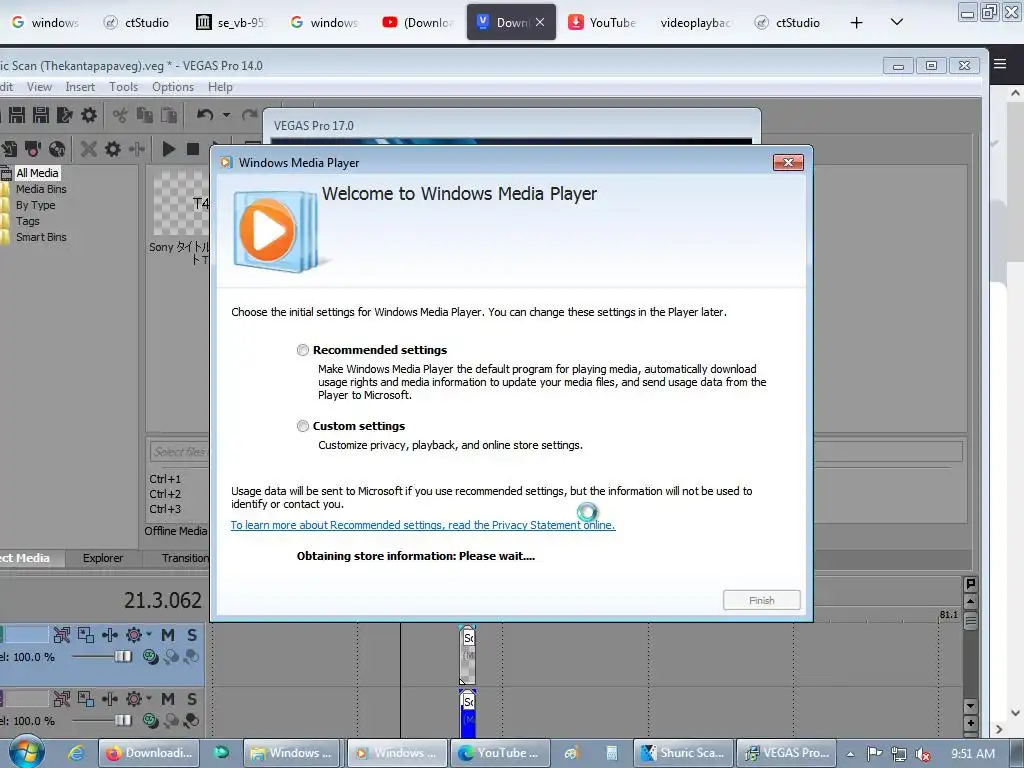Image resolution: width=1024 pixels, height=768 pixels.
Task: Start preview with the Play button
Action: pyautogui.click(x=168, y=150)
